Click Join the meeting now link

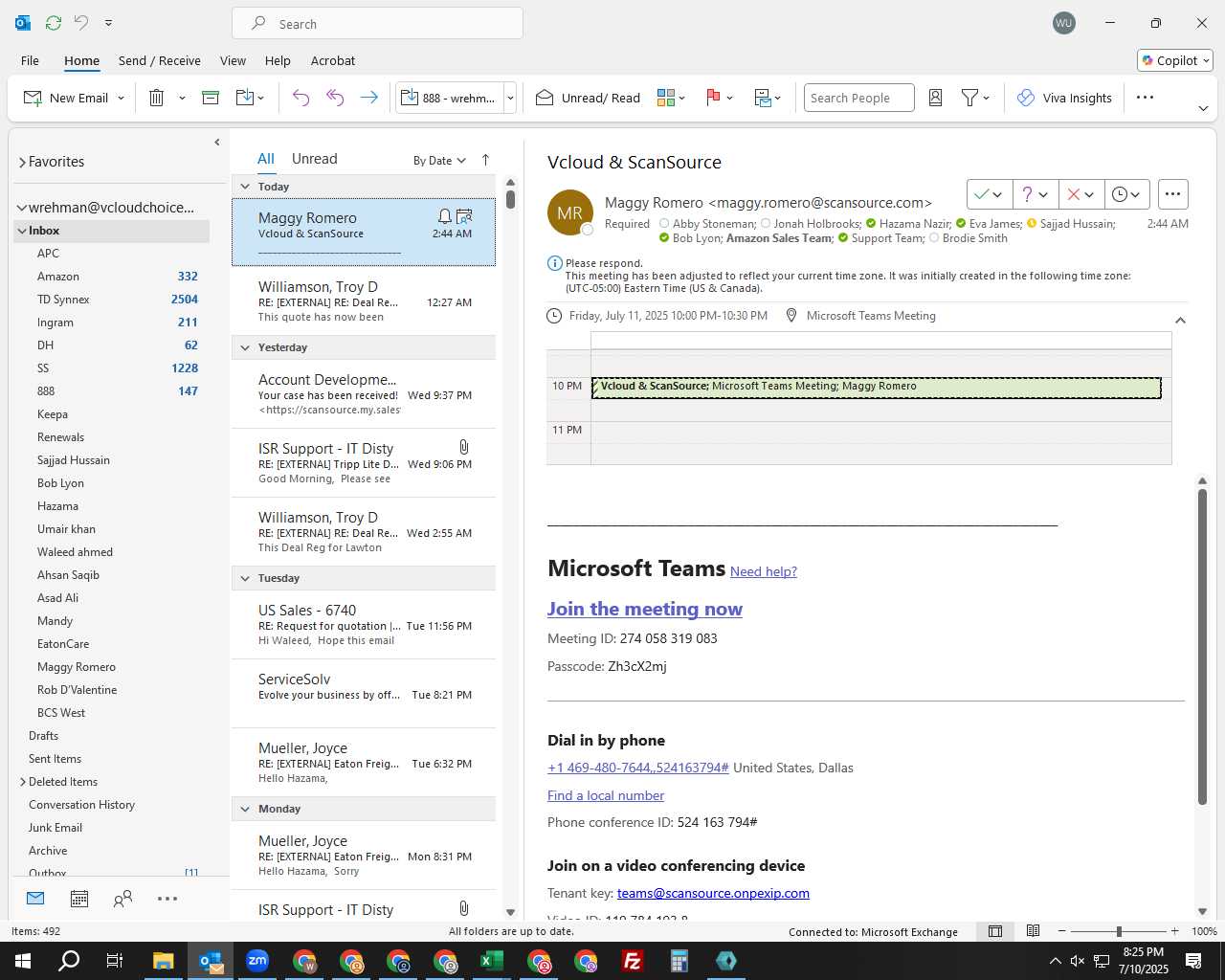pyautogui.click(x=645, y=609)
